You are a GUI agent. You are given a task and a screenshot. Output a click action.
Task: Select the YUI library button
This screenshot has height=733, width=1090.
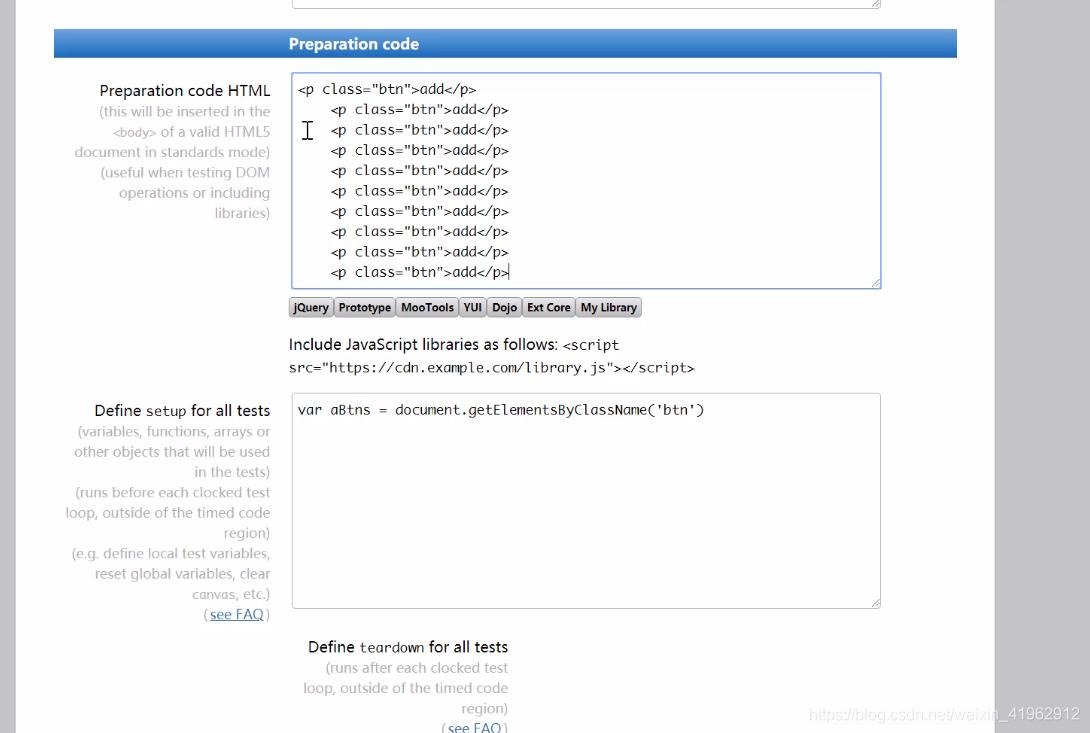click(473, 307)
